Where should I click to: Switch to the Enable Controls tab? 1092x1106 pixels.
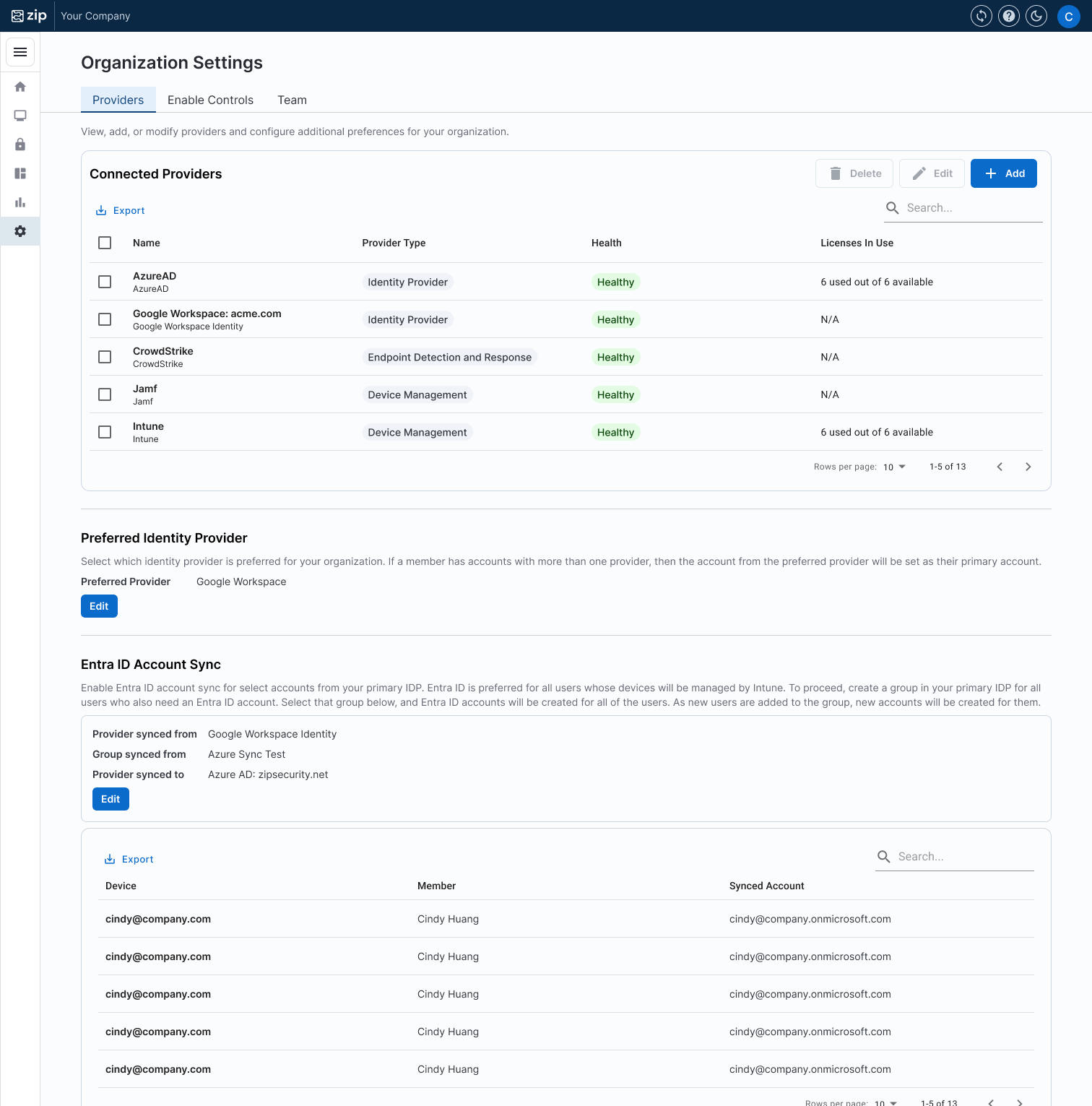210,100
